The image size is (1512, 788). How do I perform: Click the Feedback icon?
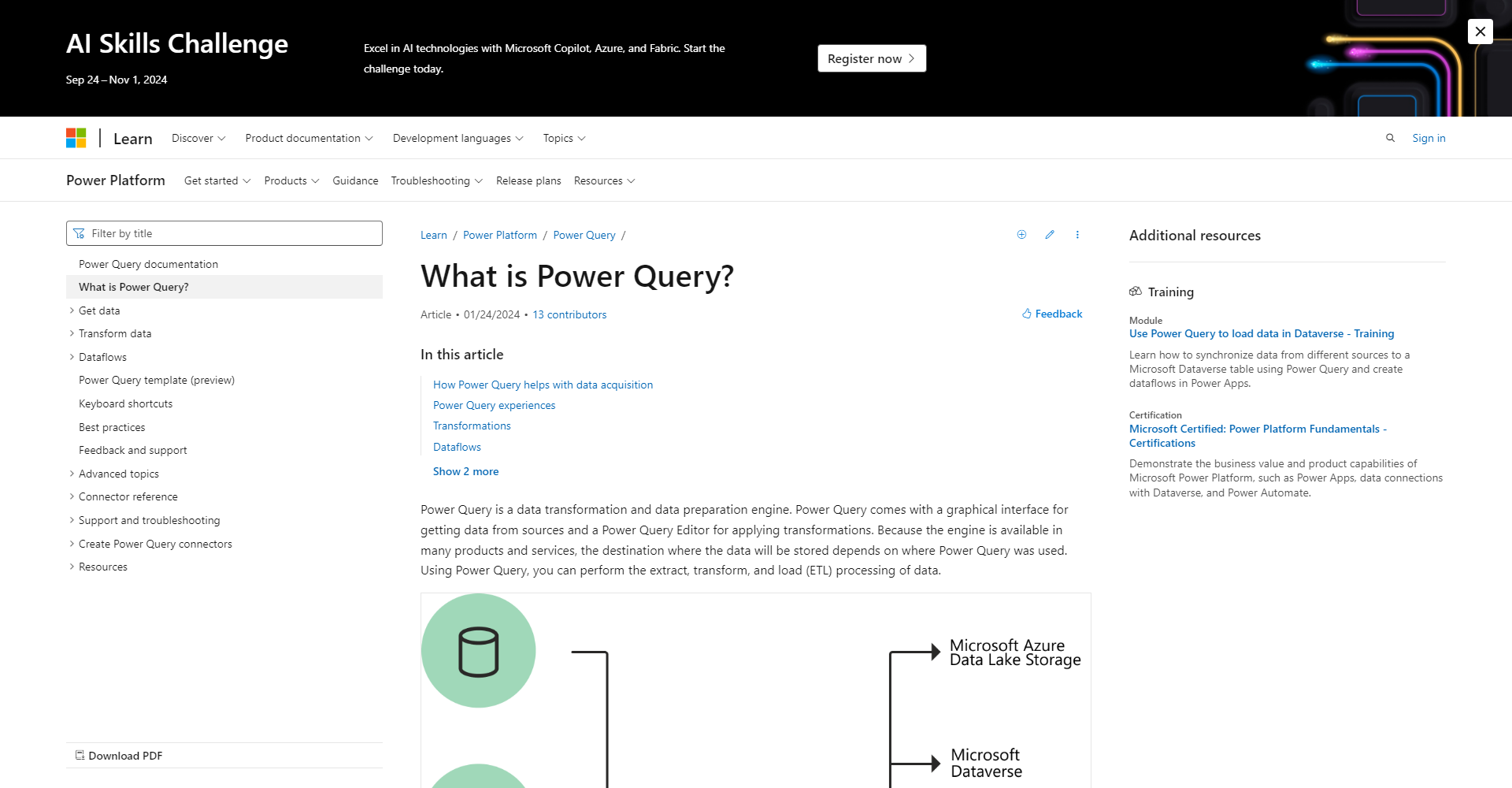click(1026, 313)
